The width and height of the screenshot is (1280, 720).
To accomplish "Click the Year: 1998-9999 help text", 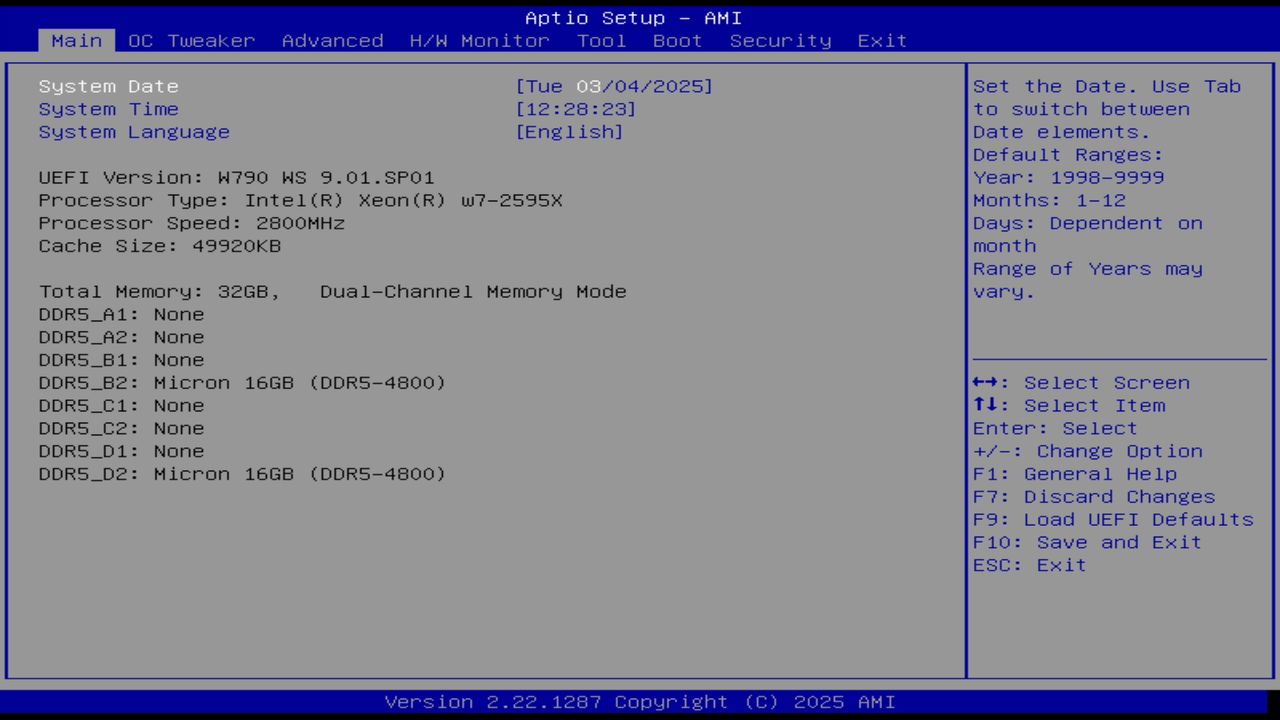I will pyautogui.click(x=1069, y=178).
